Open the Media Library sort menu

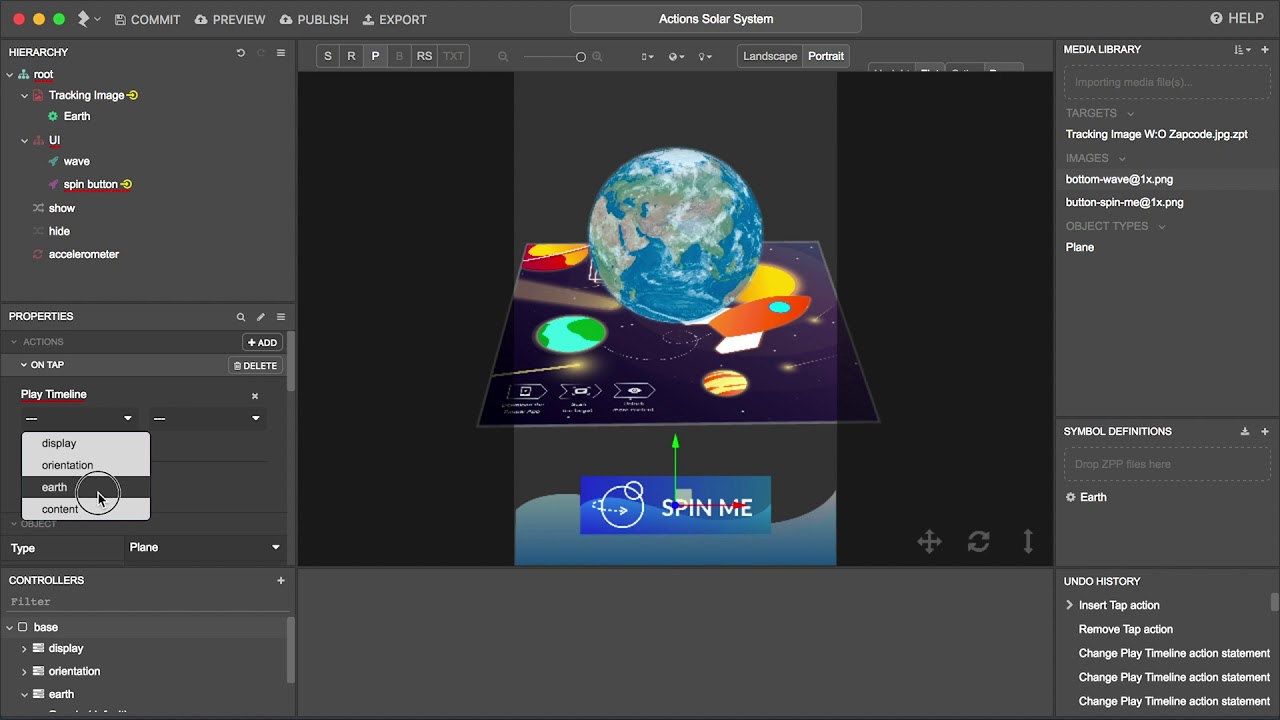click(x=1243, y=50)
